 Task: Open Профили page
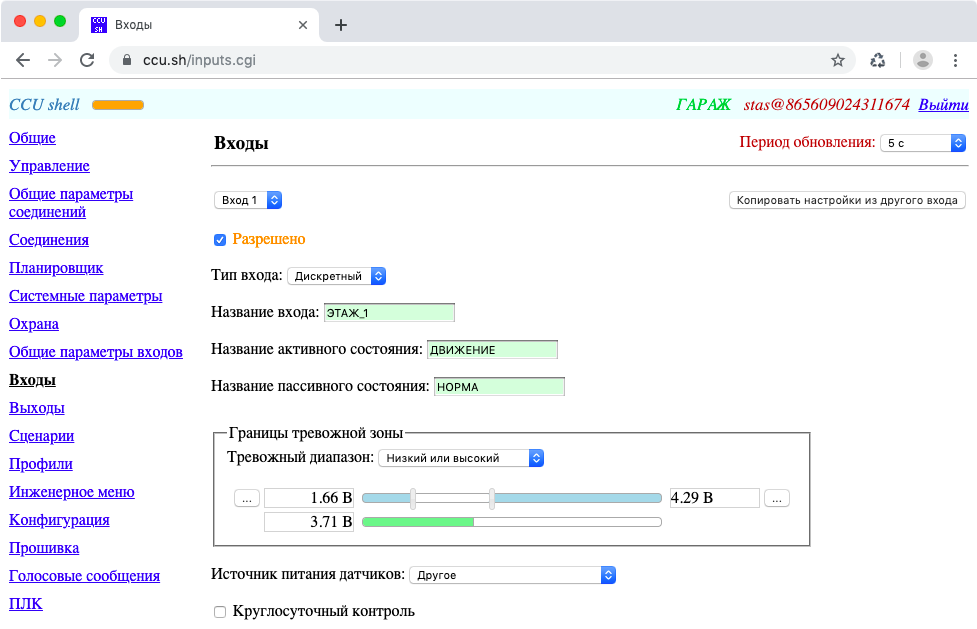[x=41, y=464]
